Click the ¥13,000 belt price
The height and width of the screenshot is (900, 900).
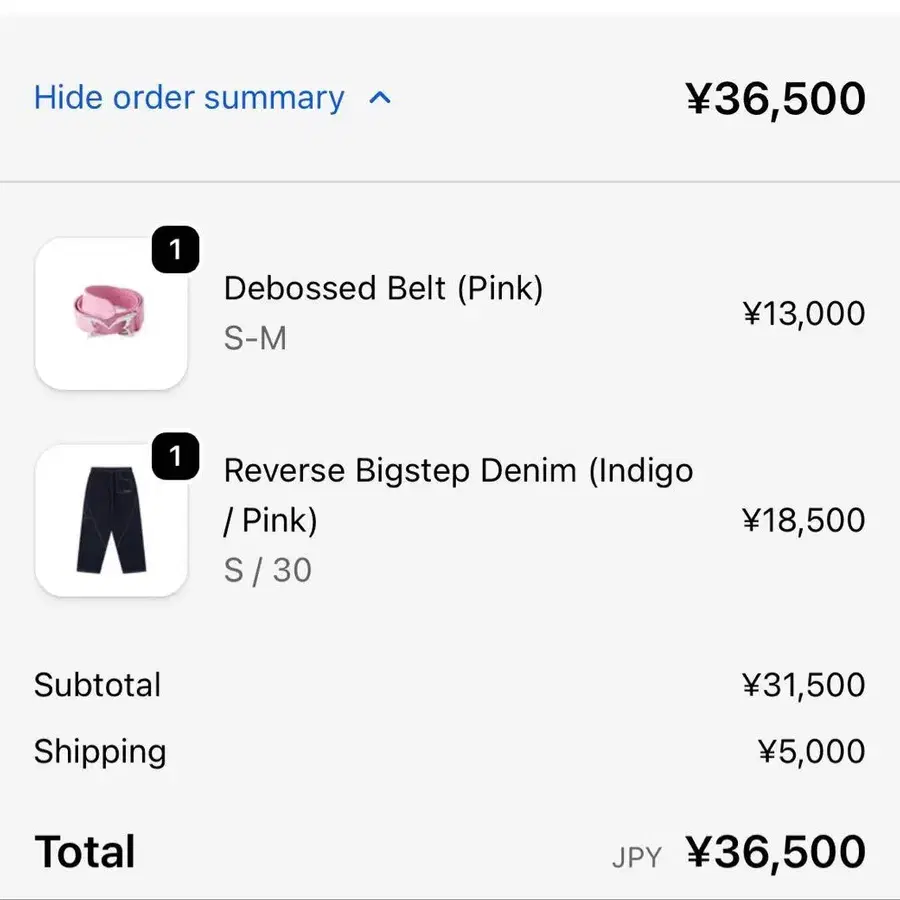(803, 314)
